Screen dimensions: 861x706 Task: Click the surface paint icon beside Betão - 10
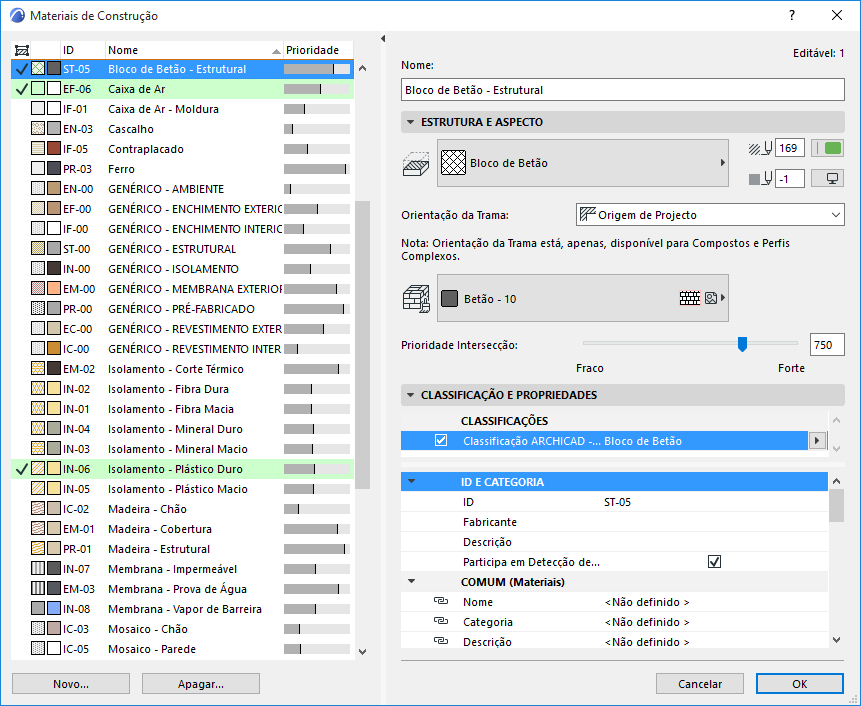[x=416, y=299]
